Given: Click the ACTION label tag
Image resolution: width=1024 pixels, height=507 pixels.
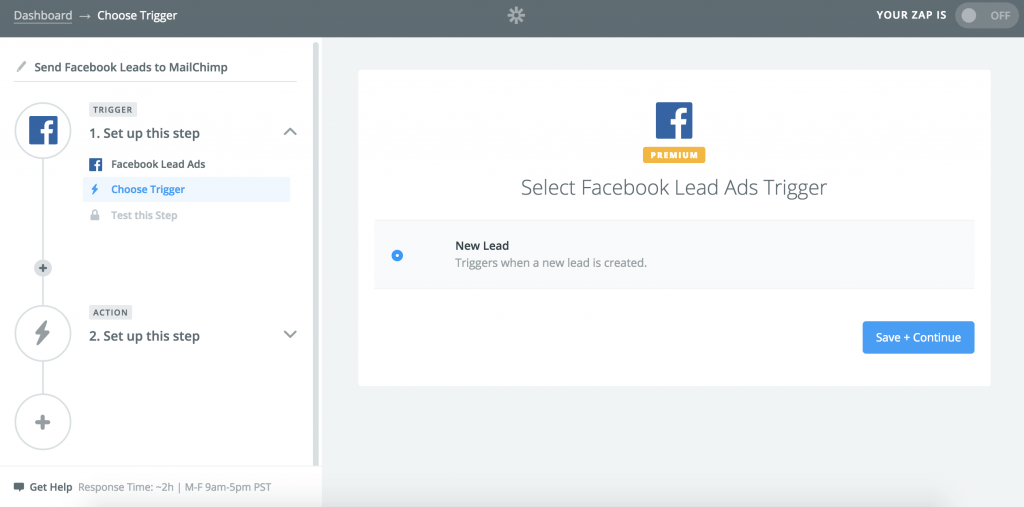Looking at the screenshot, I should [110, 312].
